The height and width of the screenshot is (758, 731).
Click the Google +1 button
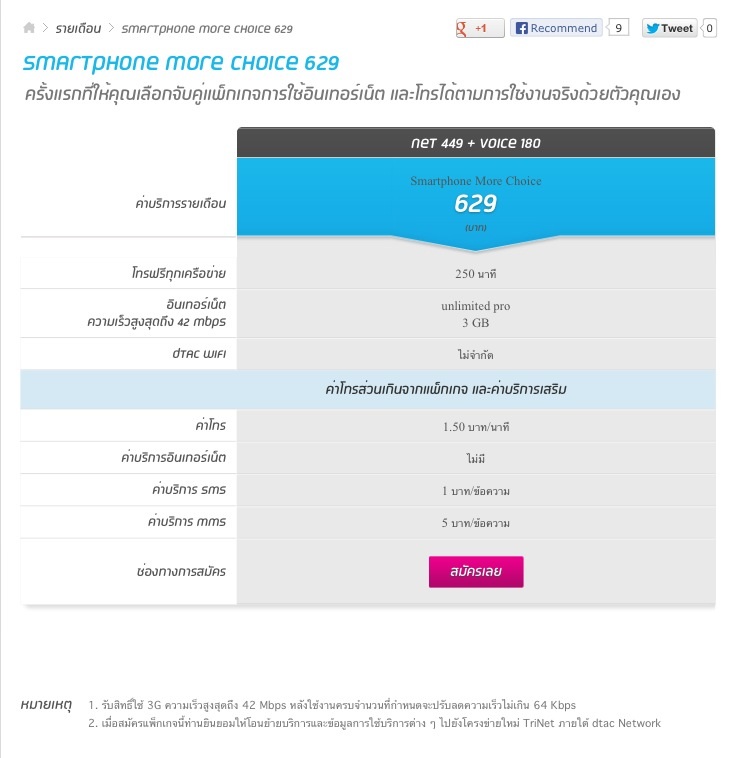480,28
